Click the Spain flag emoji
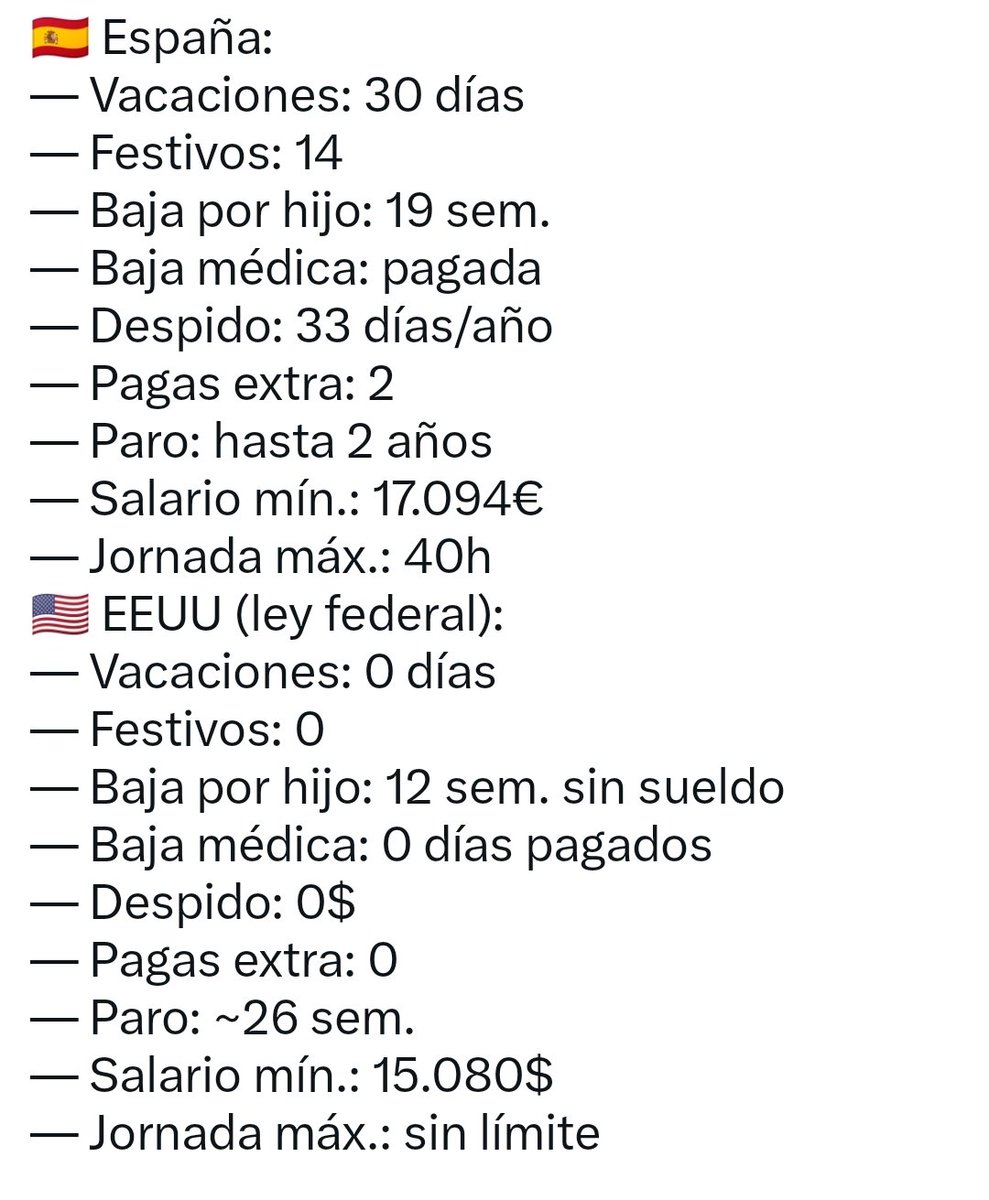 (x=61, y=41)
